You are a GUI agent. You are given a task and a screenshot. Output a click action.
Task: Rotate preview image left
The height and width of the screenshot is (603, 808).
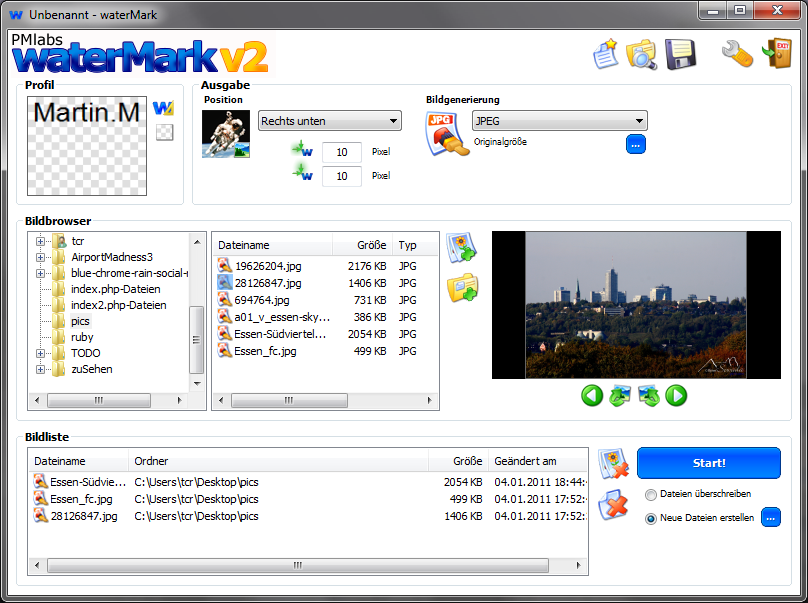tap(620, 396)
